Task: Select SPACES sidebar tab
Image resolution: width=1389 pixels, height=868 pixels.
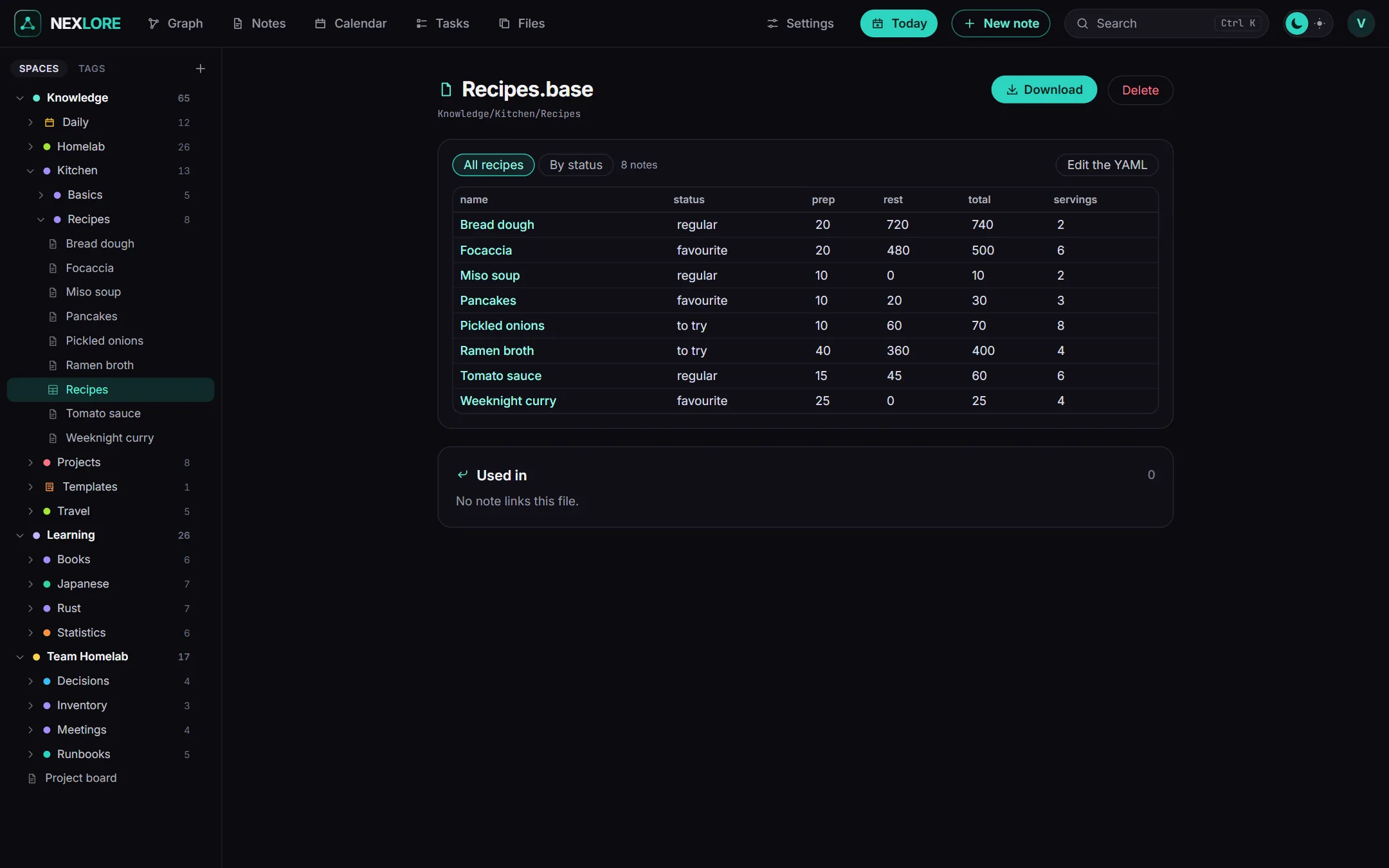Action: pyautogui.click(x=39, y=68)
